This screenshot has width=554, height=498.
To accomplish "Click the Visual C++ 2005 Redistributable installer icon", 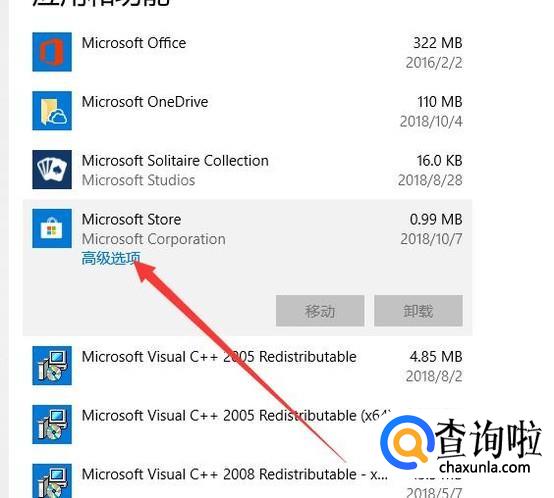I will [52, 366].
